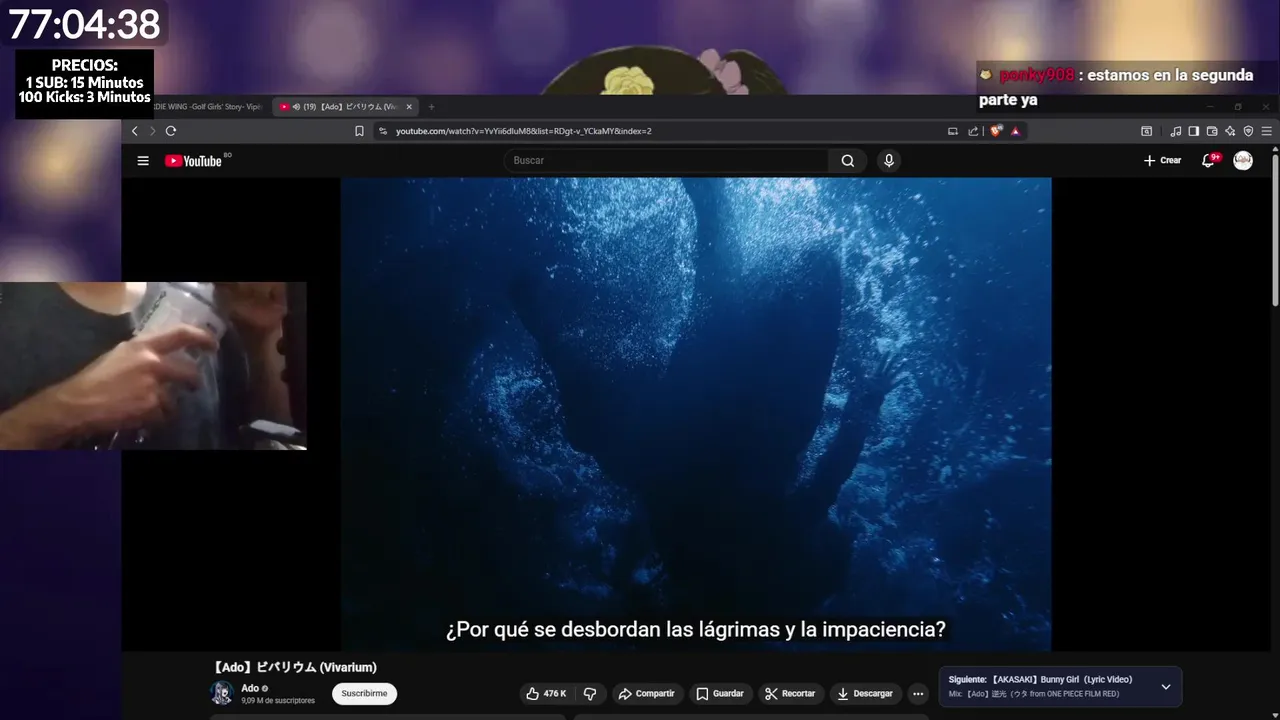Toggle the browser sidebar panel
1280x720 pixels.
[x=1194, y=131]
